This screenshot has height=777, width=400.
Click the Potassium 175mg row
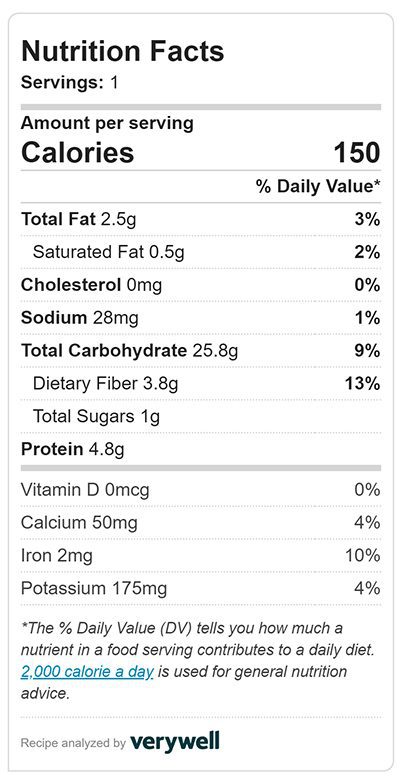(x=201, y=588)
